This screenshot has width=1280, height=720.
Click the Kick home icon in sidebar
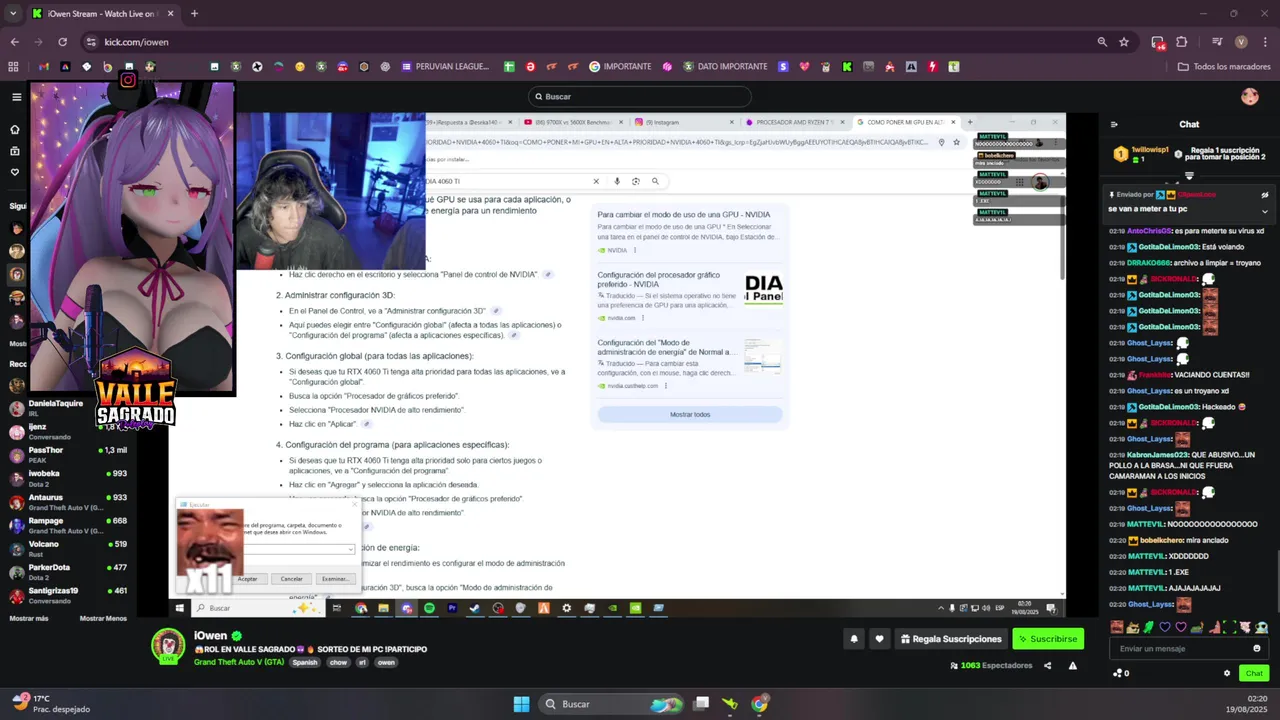coord(15,129)
